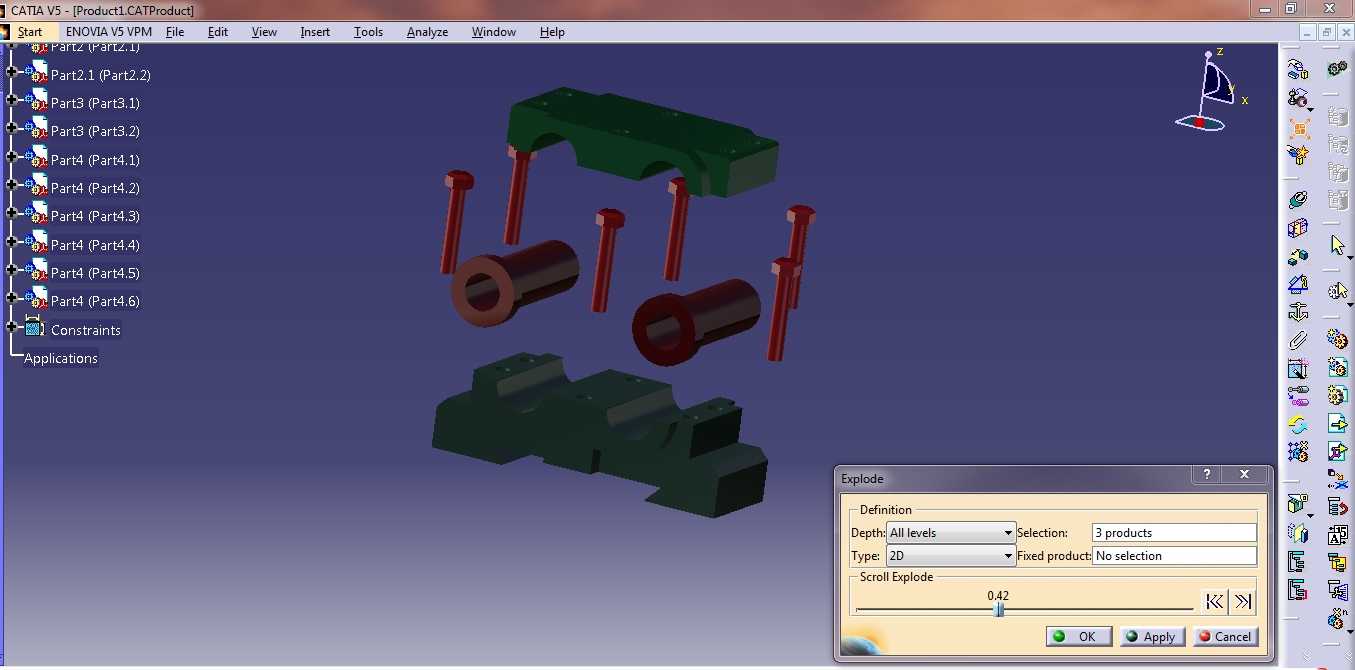Pick the Offset Constraint icon
Viewport: 1355px width, 670px height.
click(x=1298, y=256)
